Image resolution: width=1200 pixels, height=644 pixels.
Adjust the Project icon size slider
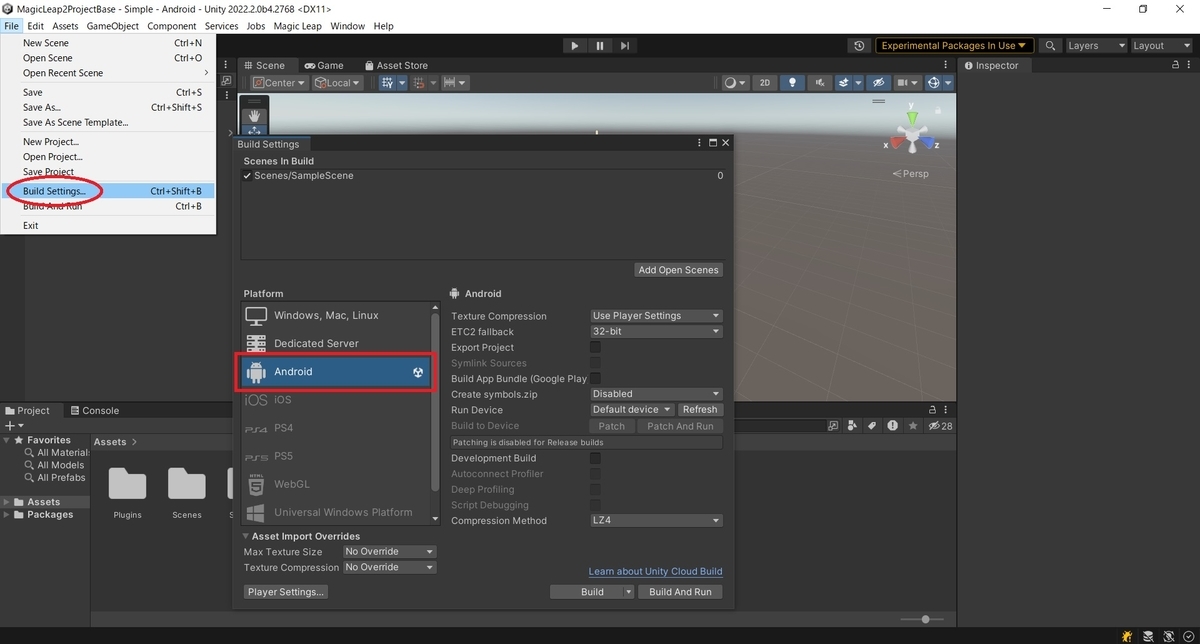coord(926,620)
